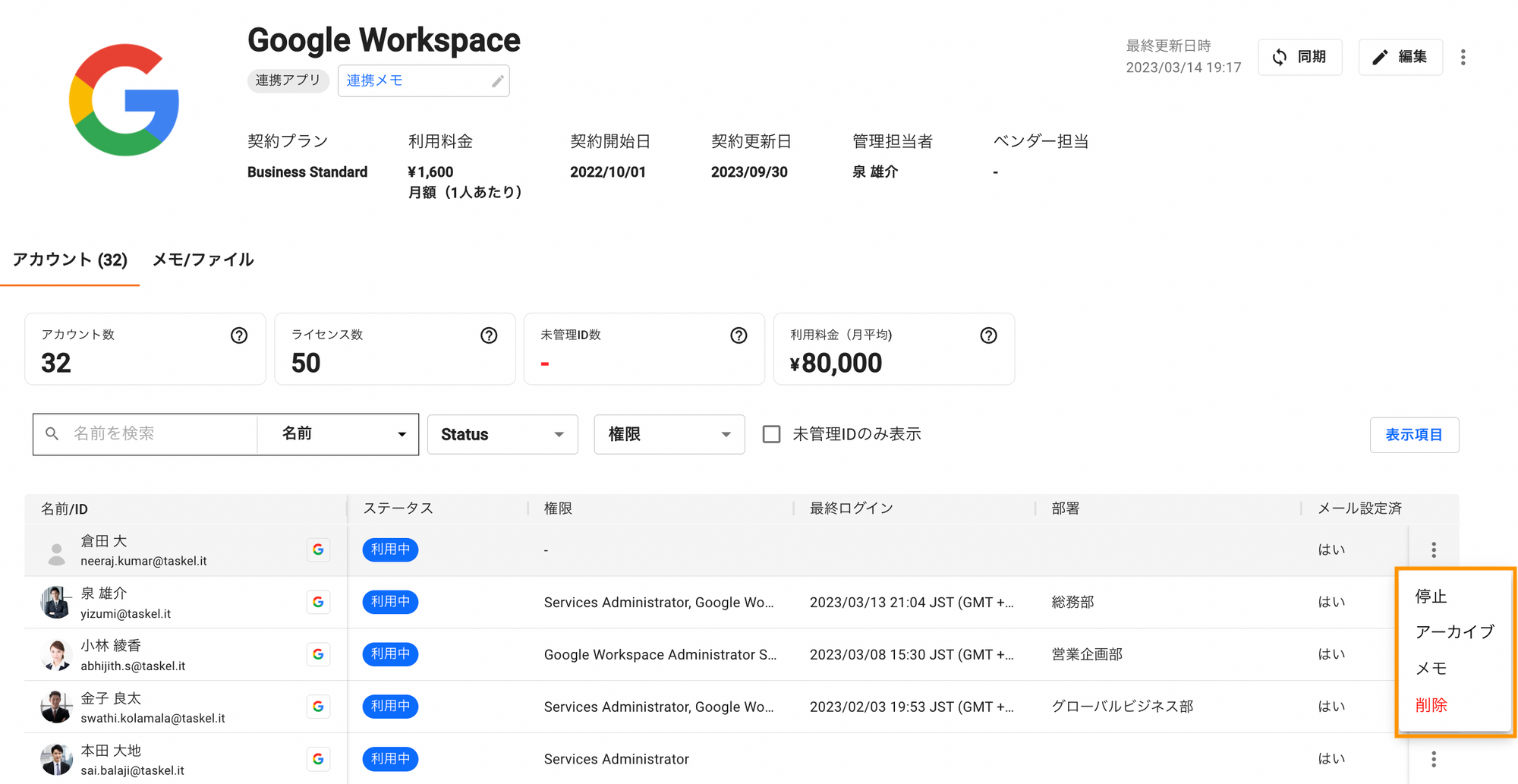
Task: Open the 名前 search-type dropdown
Action: click(338, 434)
